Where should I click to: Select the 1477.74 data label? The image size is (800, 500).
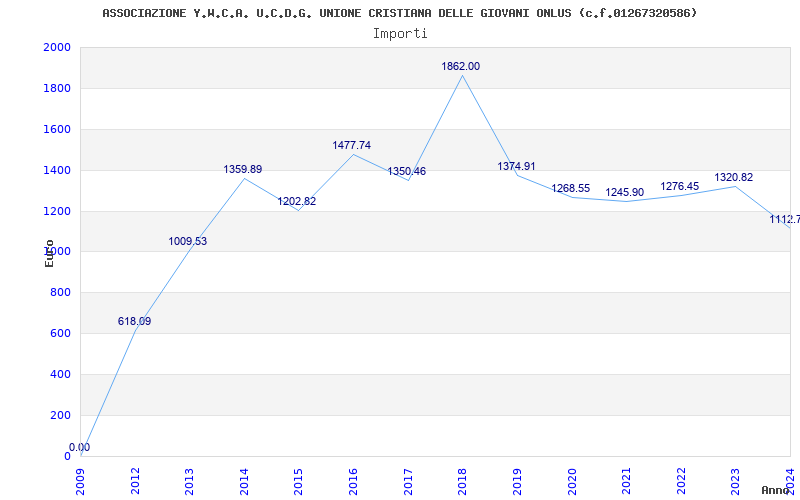point(352,145)
